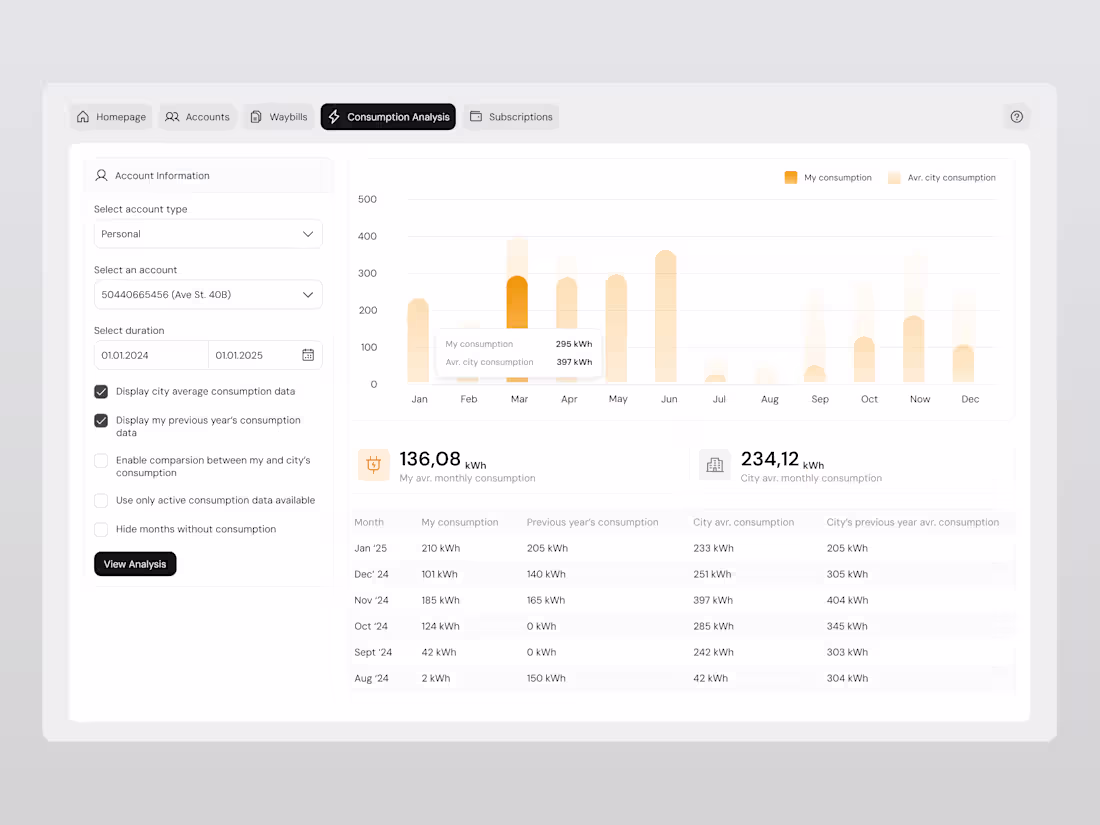Uncheck Display city average consumption data

pyautogui.click(x=101, y=392)
